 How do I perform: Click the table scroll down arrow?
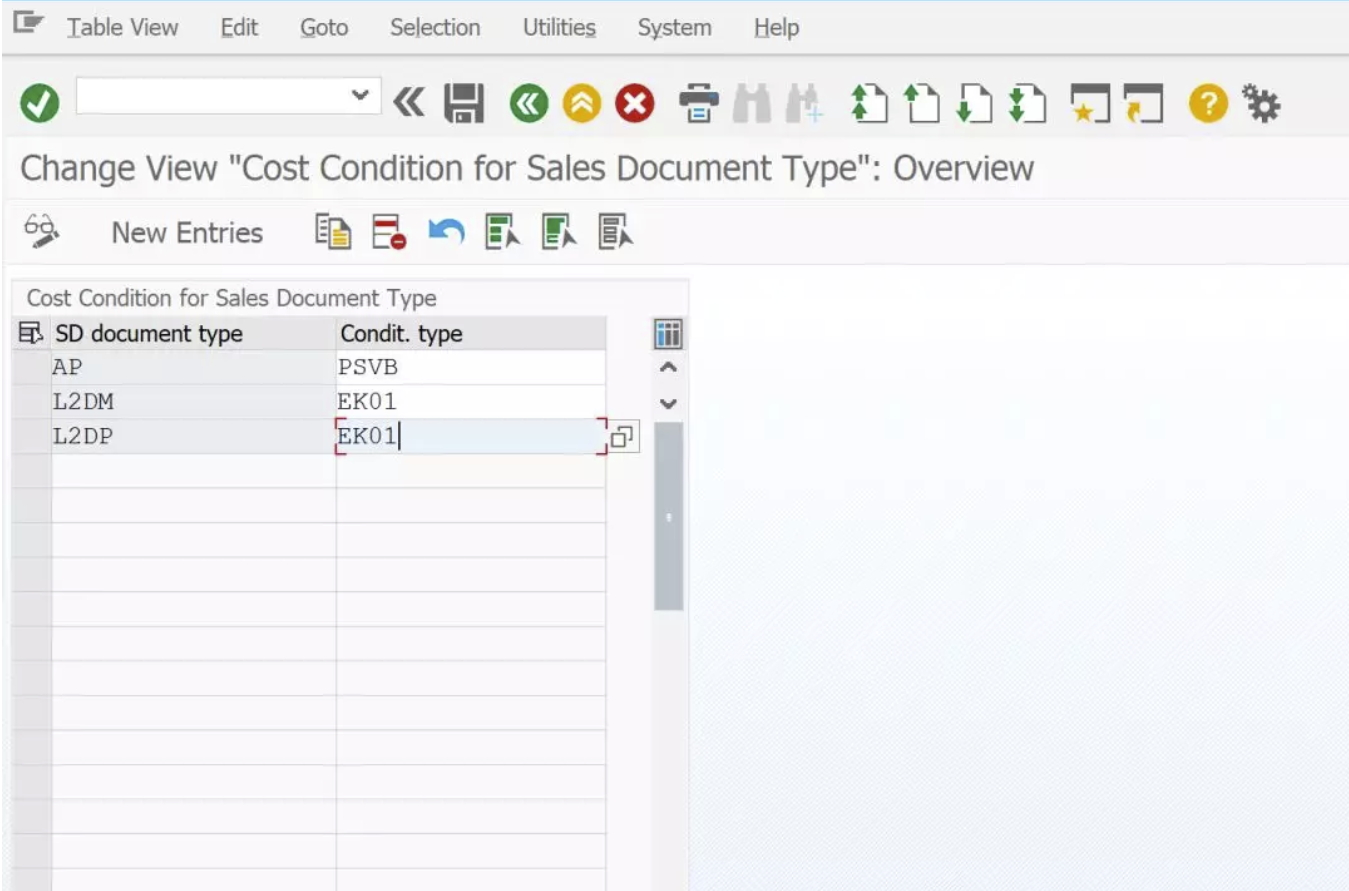coord(669,404)
